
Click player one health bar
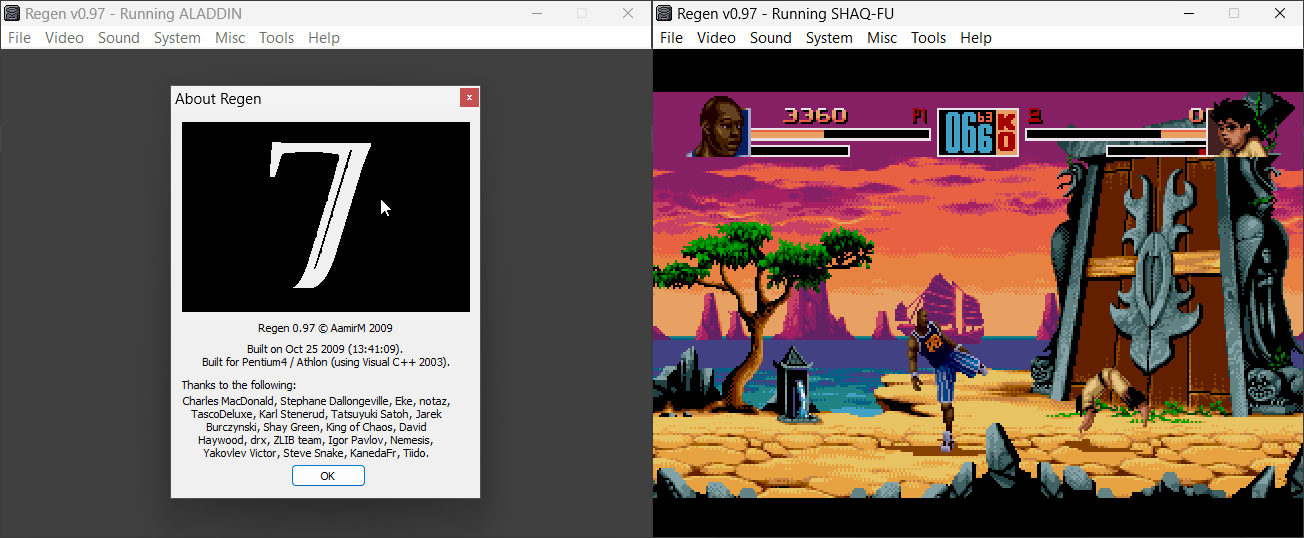839,134
